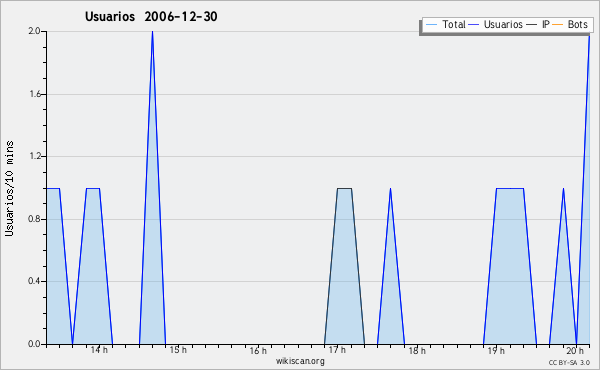The image size is (600, 370).
Task: Click the 1.6 y-axis value
Action: point(34,94)
